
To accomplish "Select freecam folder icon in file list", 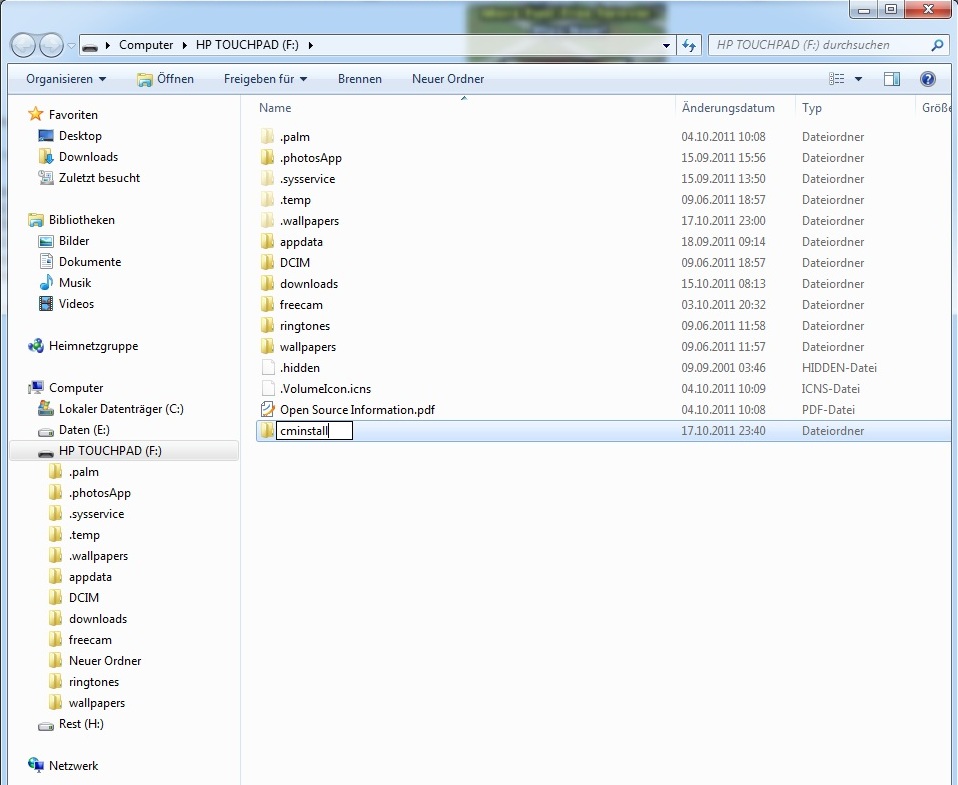I will pyautogui.click(x=267, y=304).
